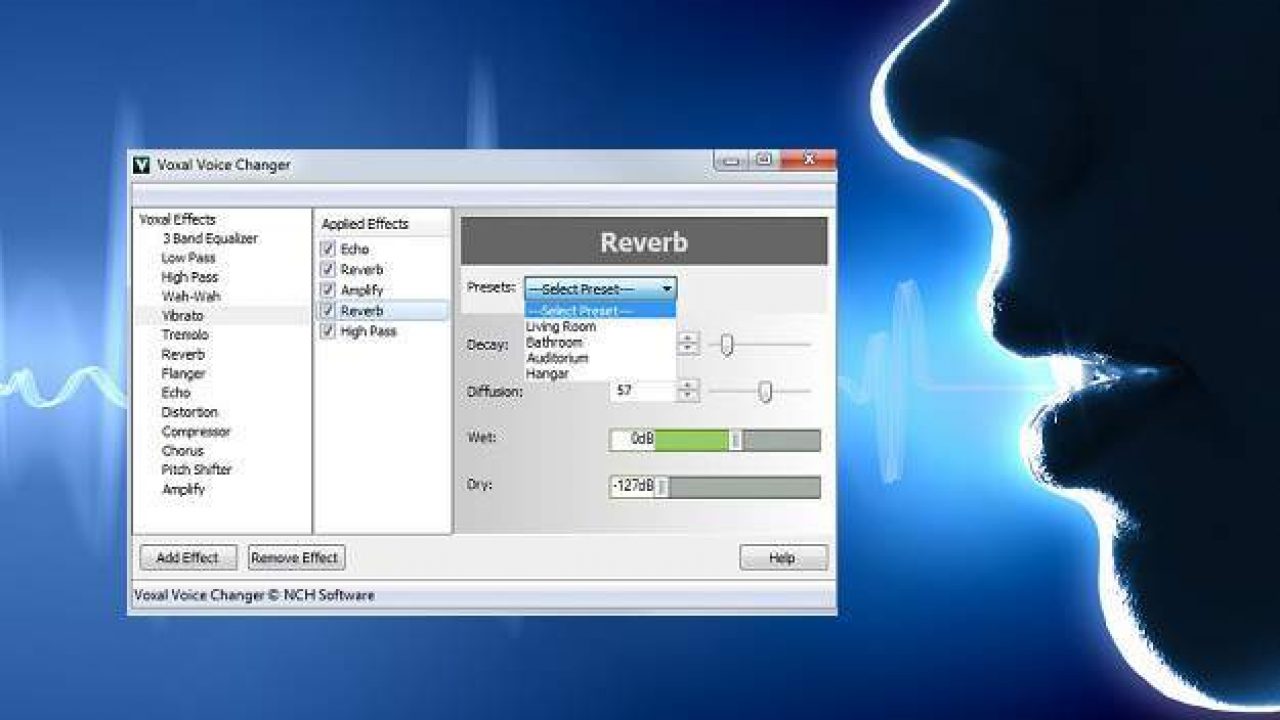This screenshot has width=1280, height=720.
Task: Click the Remove Effect button
Action: (296, 558)
